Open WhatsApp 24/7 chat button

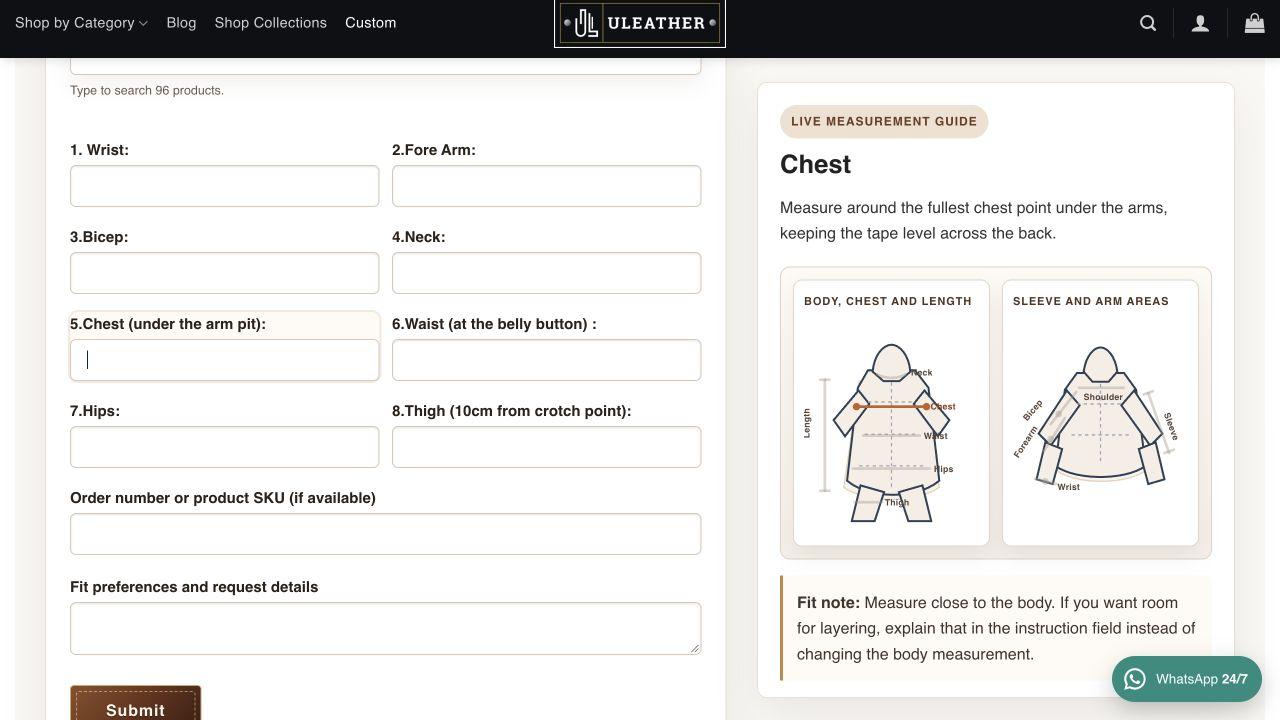pyautogui.click(x=1187, y=679)
